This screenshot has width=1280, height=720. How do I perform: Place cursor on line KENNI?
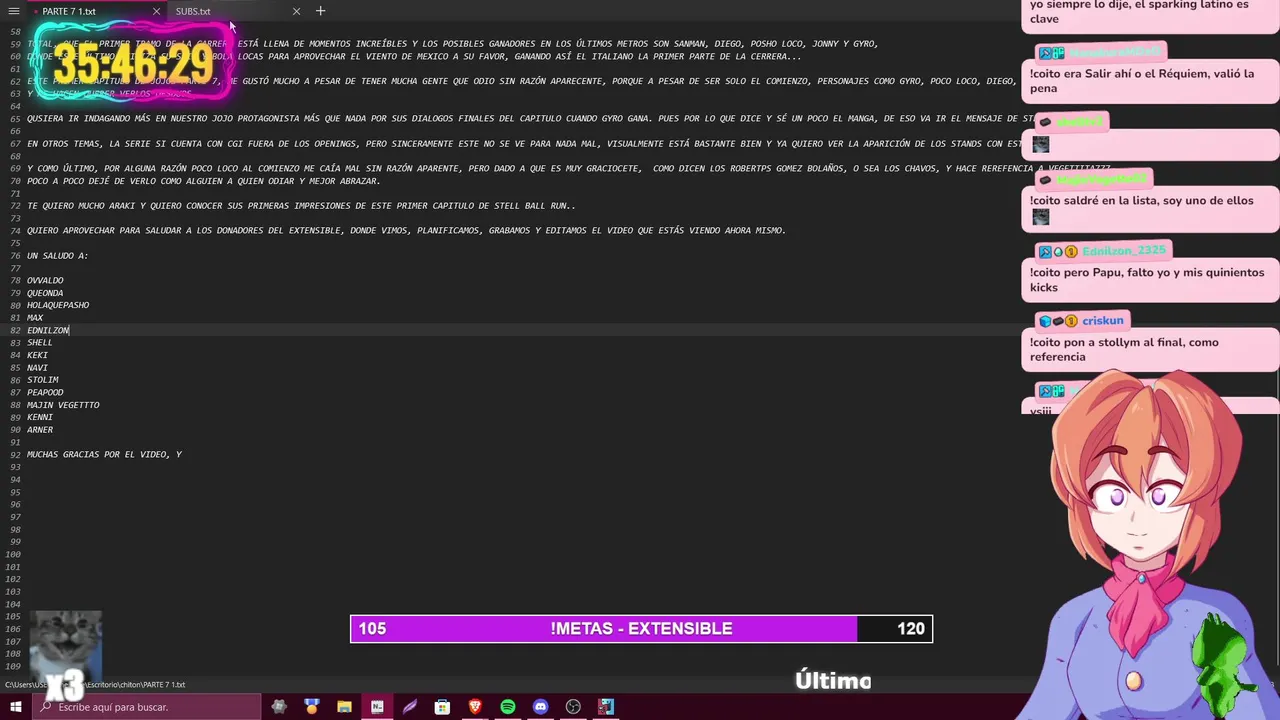click(40, 417)
